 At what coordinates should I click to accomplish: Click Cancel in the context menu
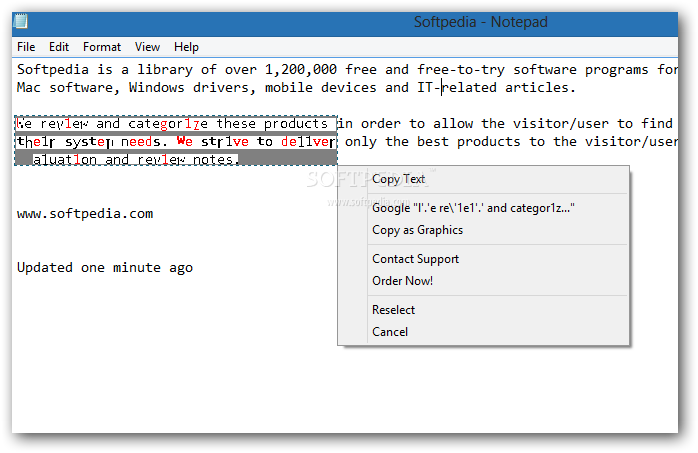497,332
